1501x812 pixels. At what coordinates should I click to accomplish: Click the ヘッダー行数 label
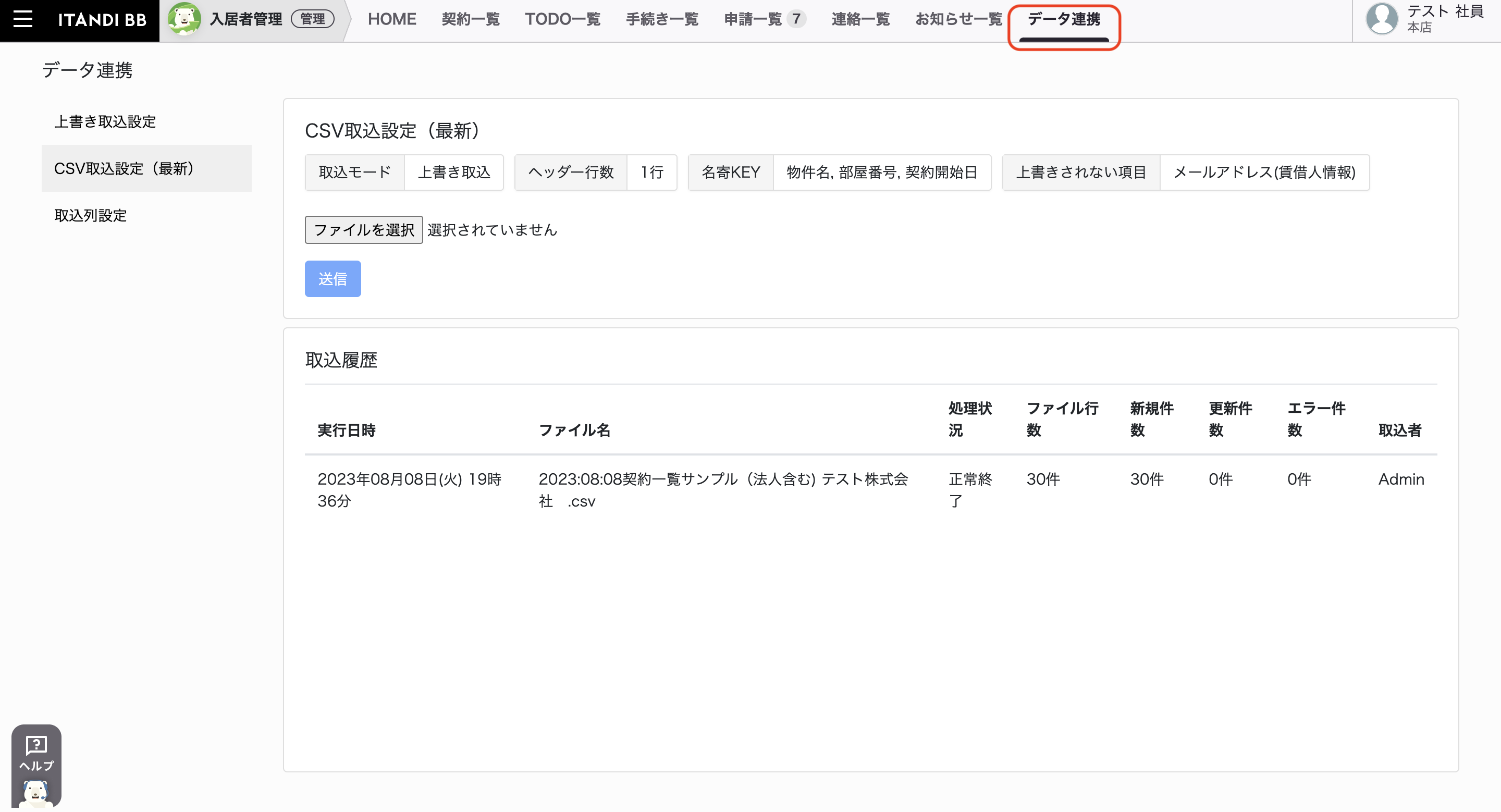[571, 173]
